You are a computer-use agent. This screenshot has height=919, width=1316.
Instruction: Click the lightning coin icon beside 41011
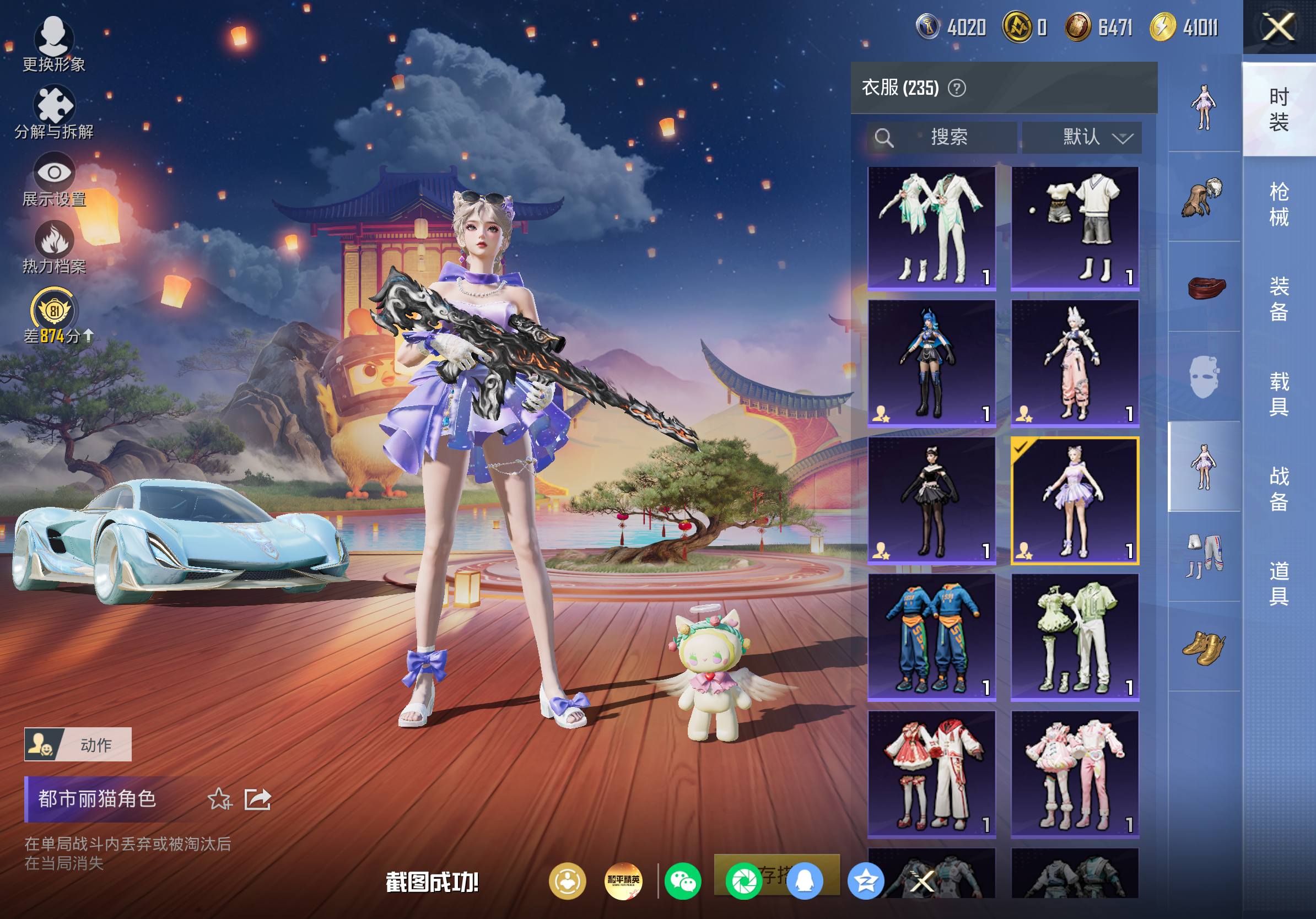(x=1163, y=27)
